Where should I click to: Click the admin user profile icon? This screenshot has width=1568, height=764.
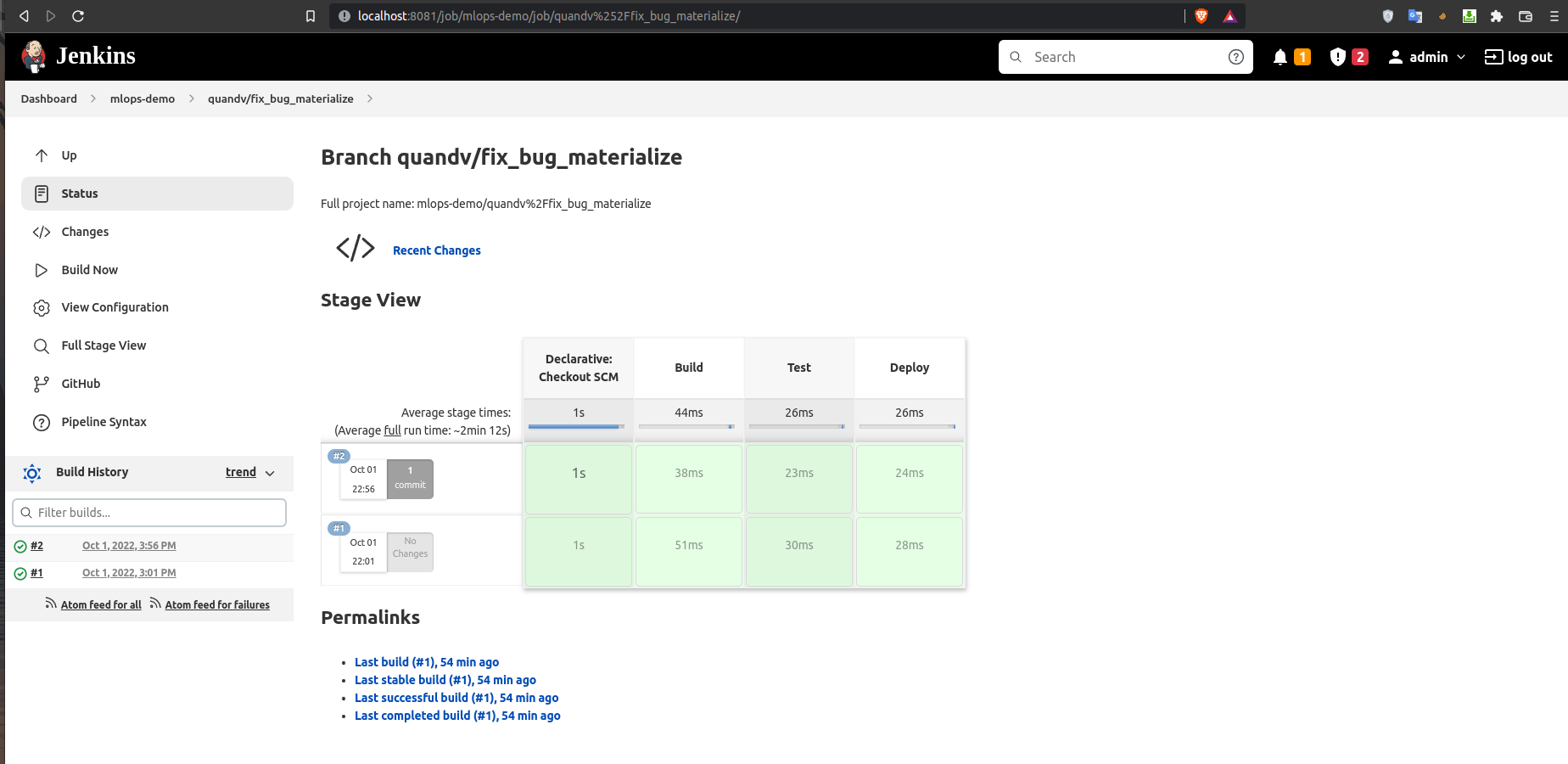[1395, 57]
